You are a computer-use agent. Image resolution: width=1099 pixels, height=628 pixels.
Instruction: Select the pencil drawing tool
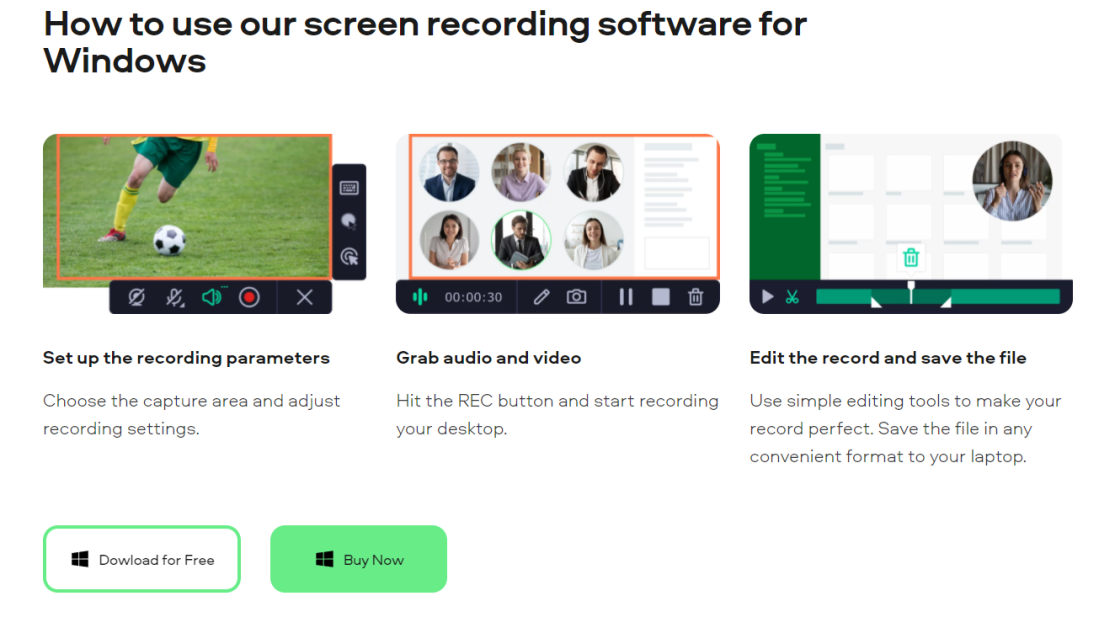coord(541,297)
